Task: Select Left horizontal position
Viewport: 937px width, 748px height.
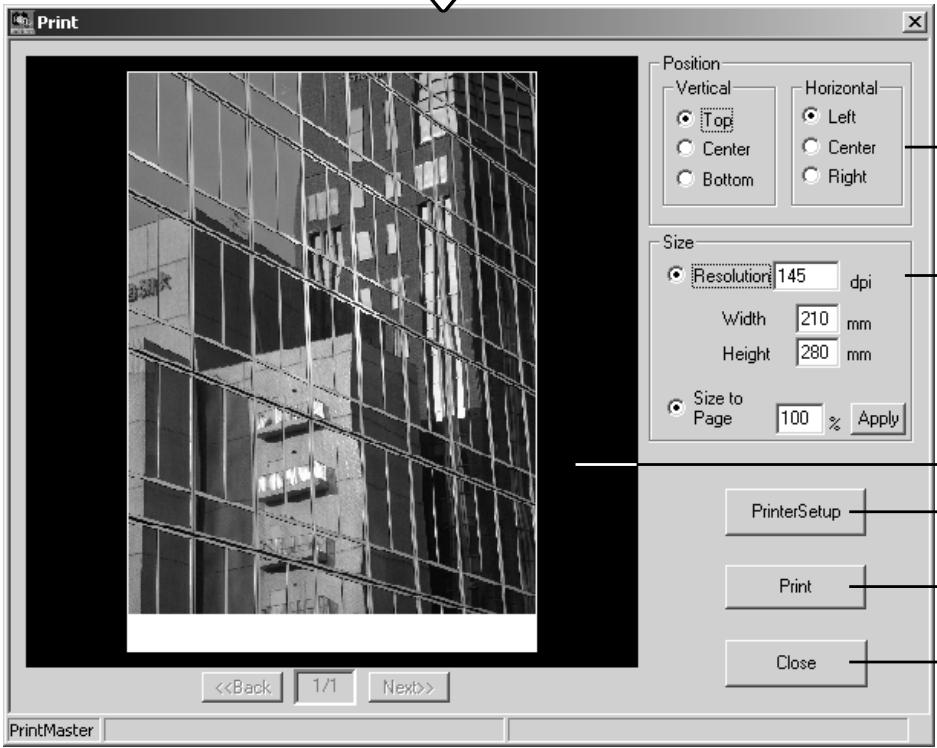Action: coord(810,115)
